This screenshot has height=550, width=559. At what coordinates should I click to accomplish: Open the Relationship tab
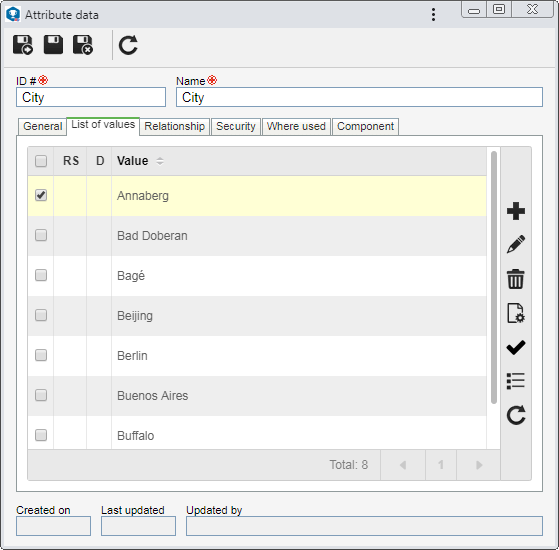(x=174, y=127)
